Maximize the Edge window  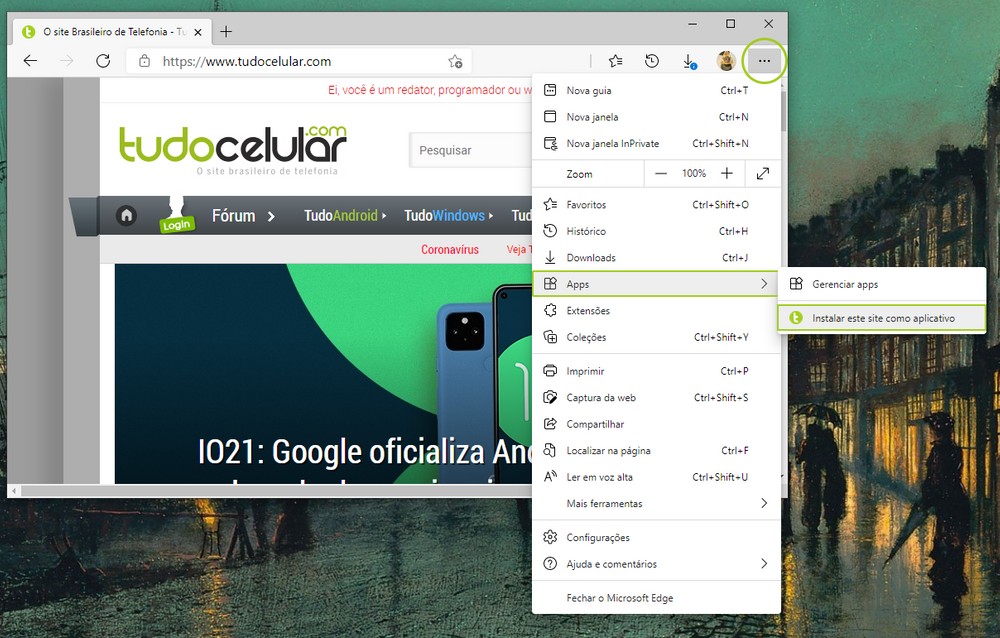[731, 24]
